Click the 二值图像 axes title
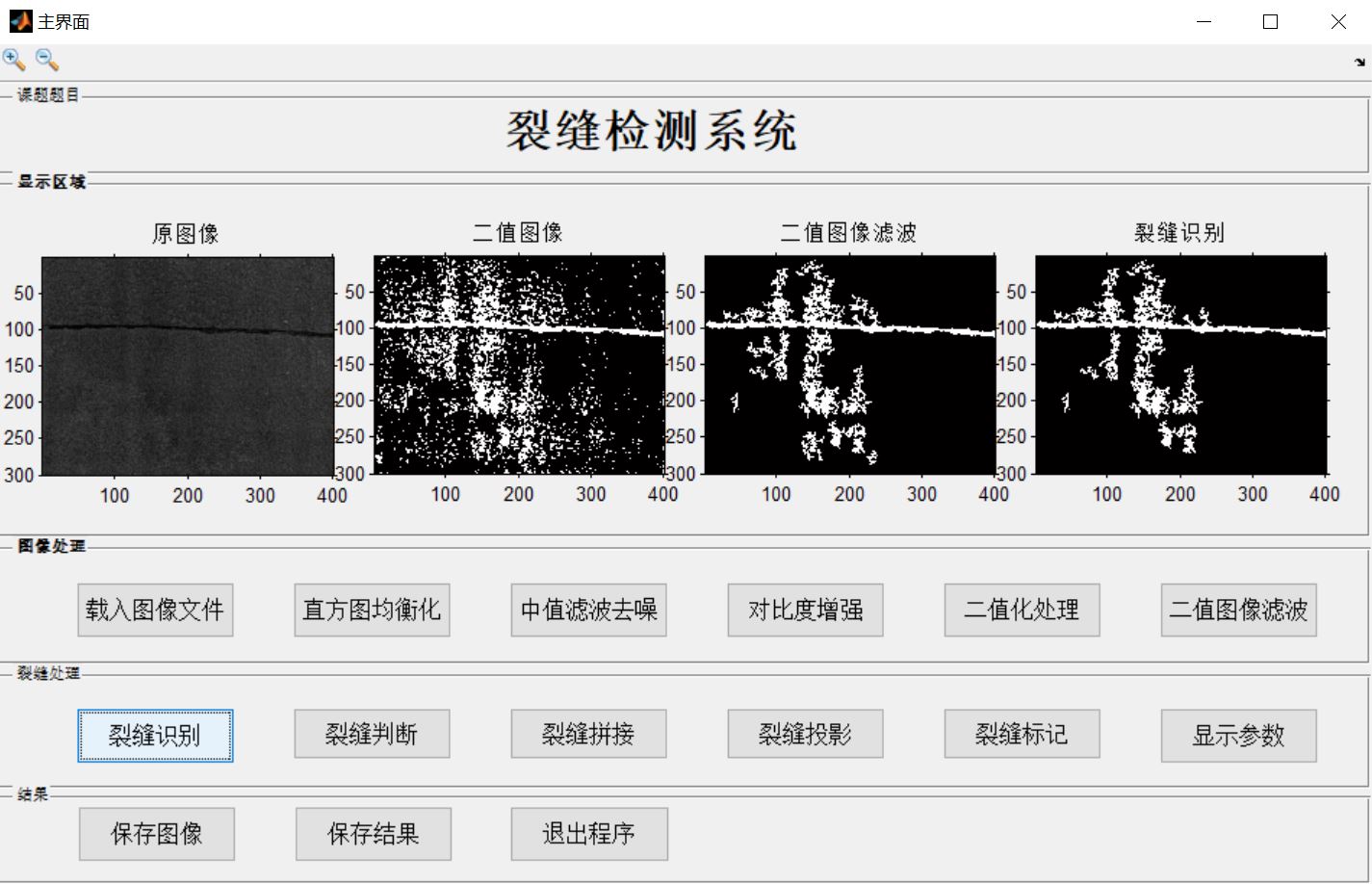 518,233
